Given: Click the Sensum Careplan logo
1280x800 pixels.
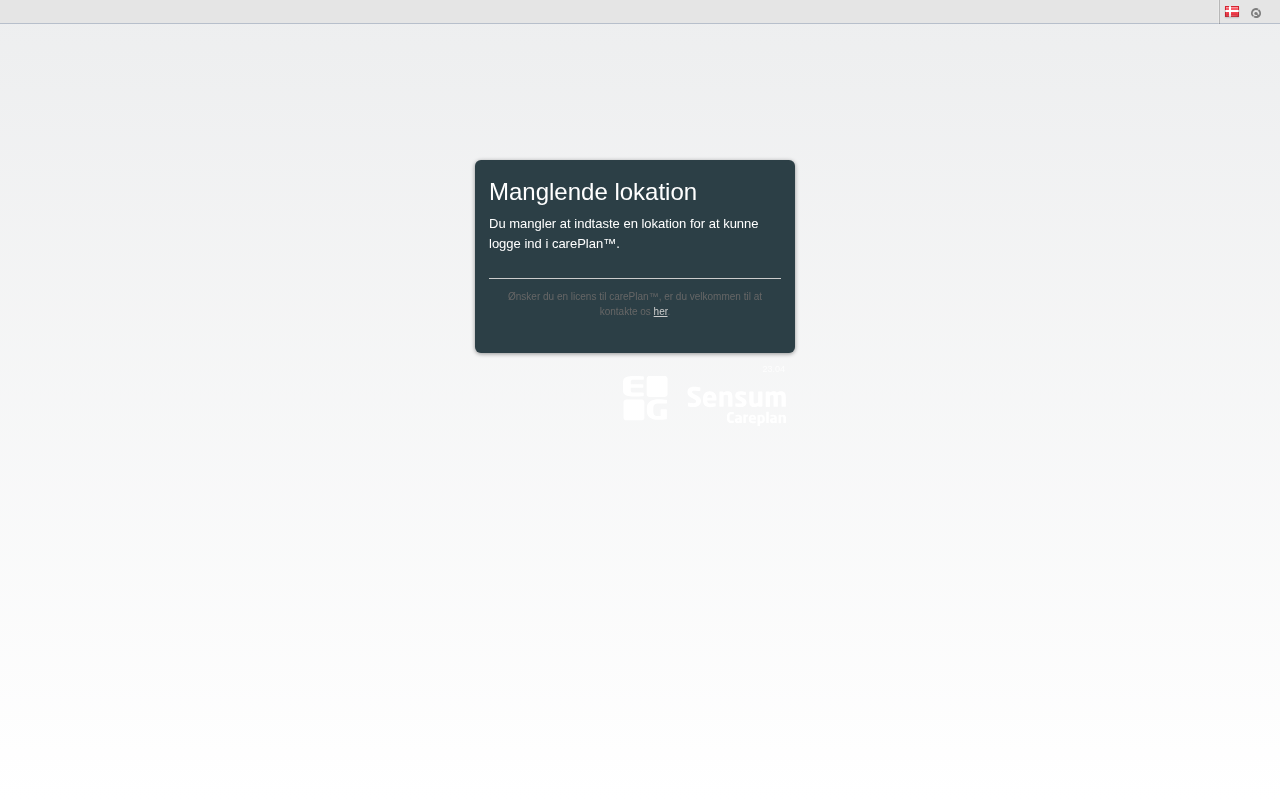Looking at the screenshot, I should tap(738, 405).
